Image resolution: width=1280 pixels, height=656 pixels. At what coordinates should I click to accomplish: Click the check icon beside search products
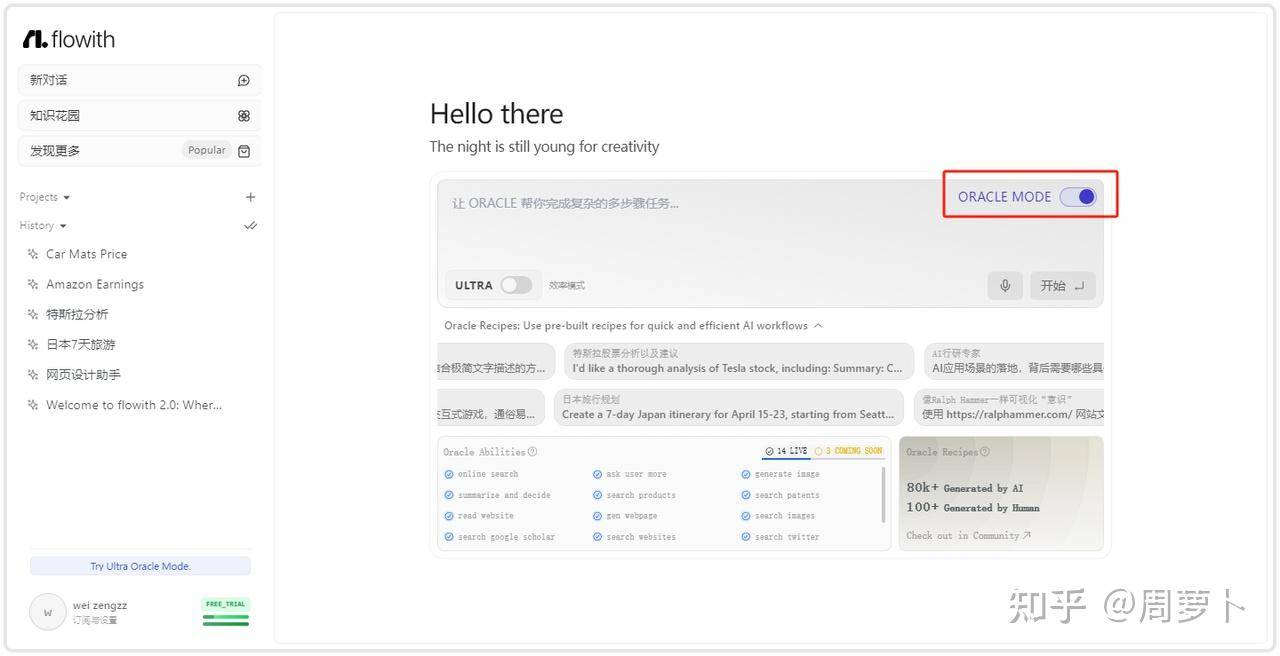(x=597, y=495)
